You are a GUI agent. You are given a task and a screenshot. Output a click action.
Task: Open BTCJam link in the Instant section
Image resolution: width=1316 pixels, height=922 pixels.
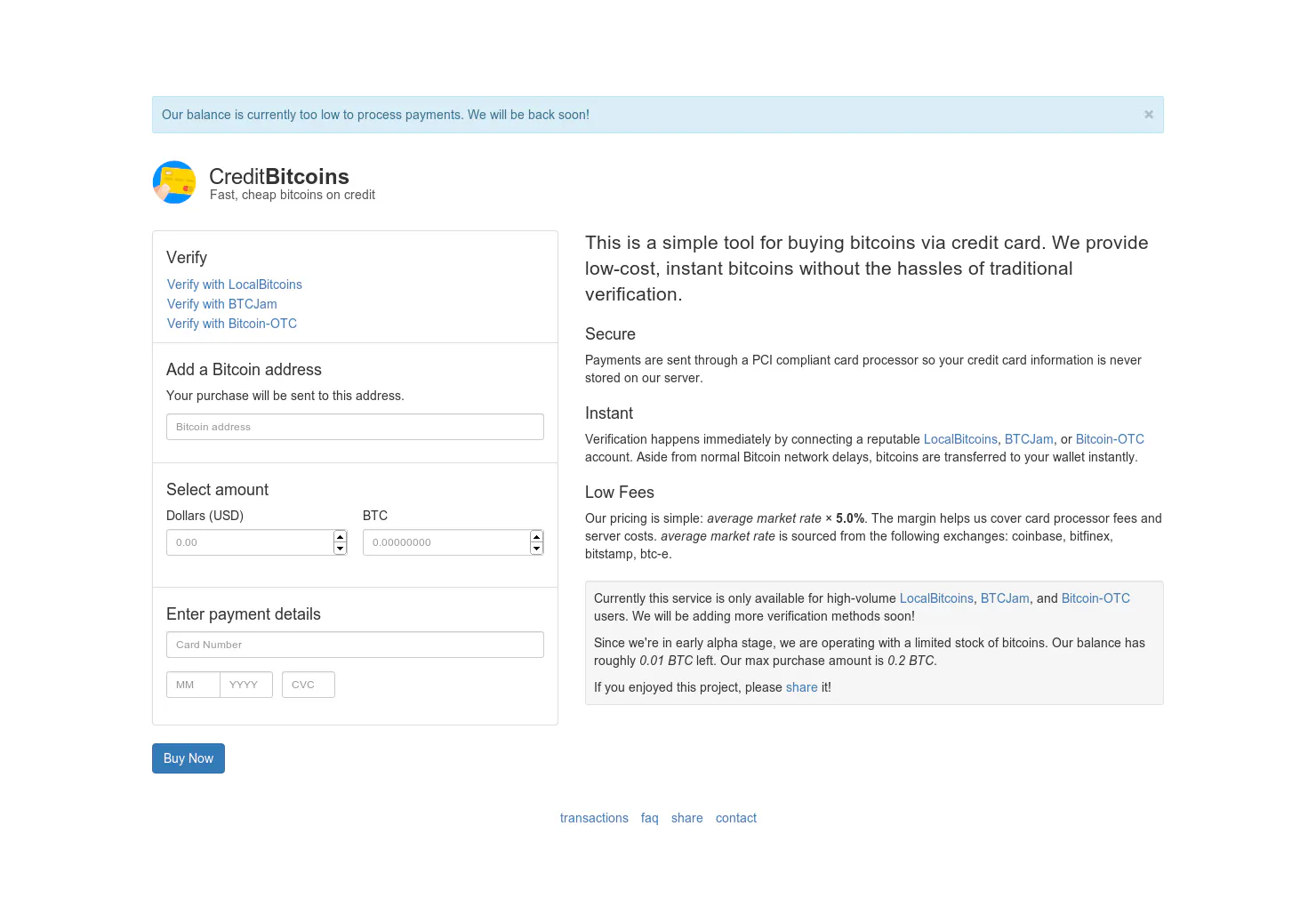coord(1029,439)
